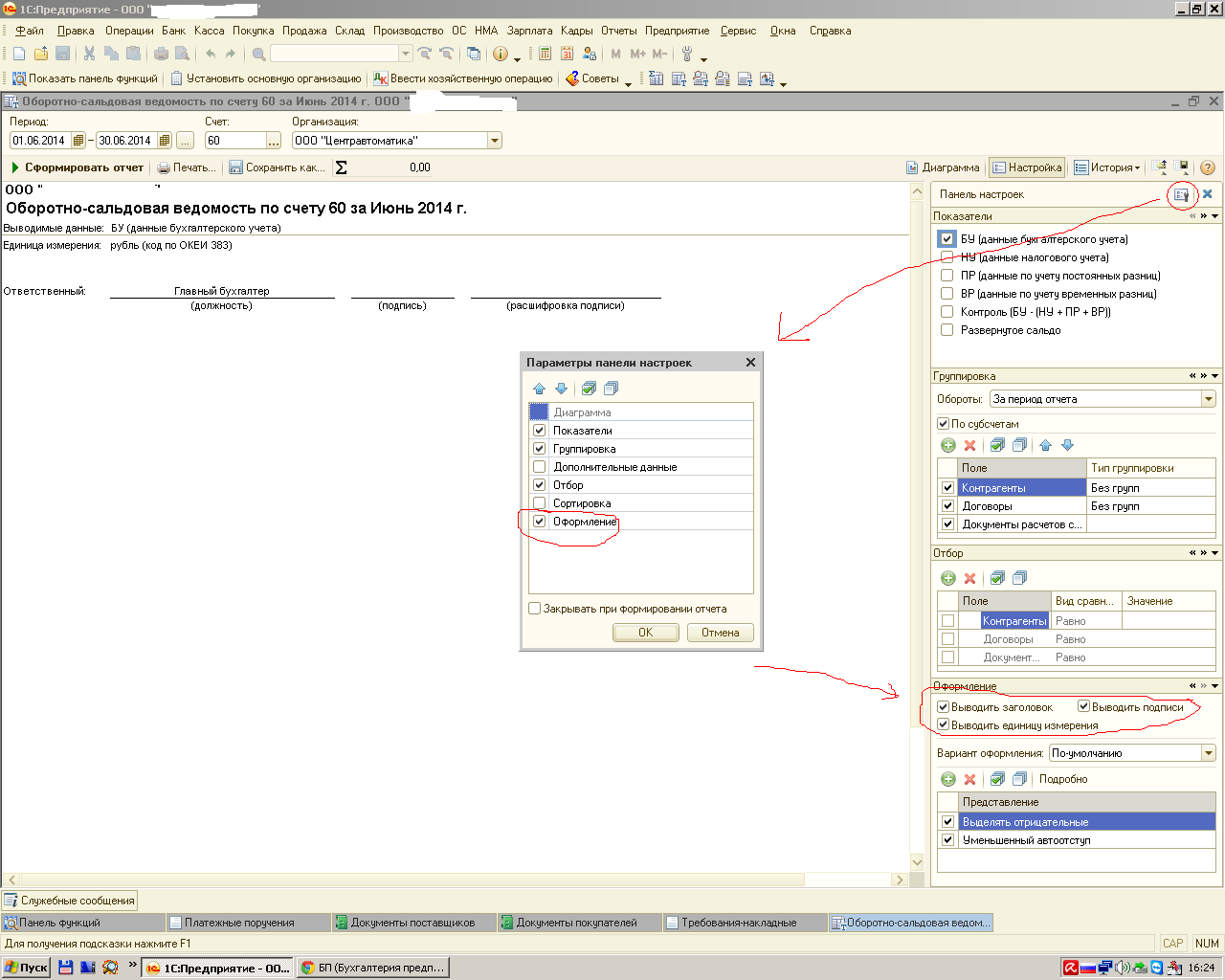Open calendar picker for start date 01.06.2014
Screen dimensions: 1225x980
pos(78,141)
